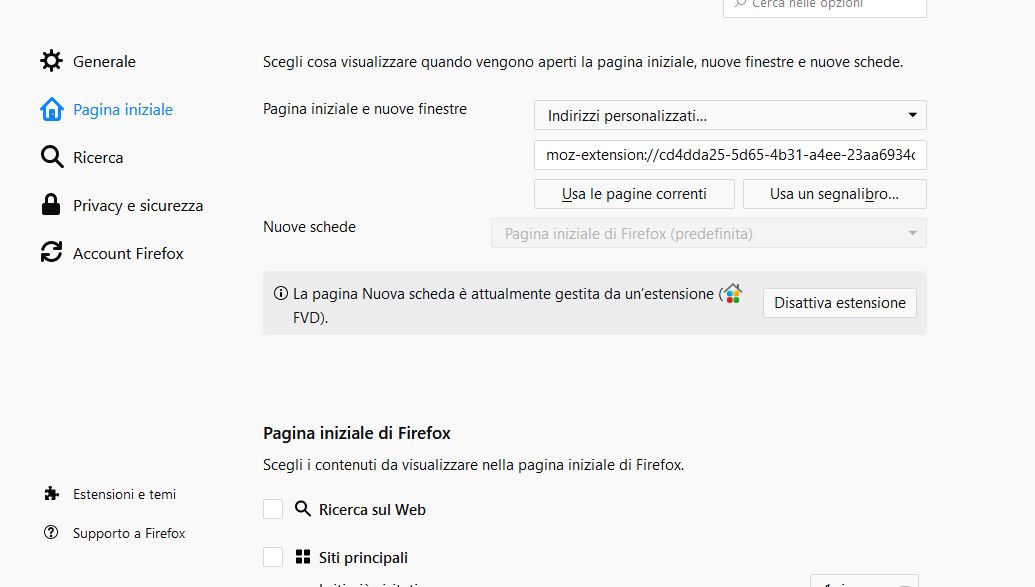Screen dimensions: 1035x587
Task: Click Usa le pagine correnti button
Action: 634,194
